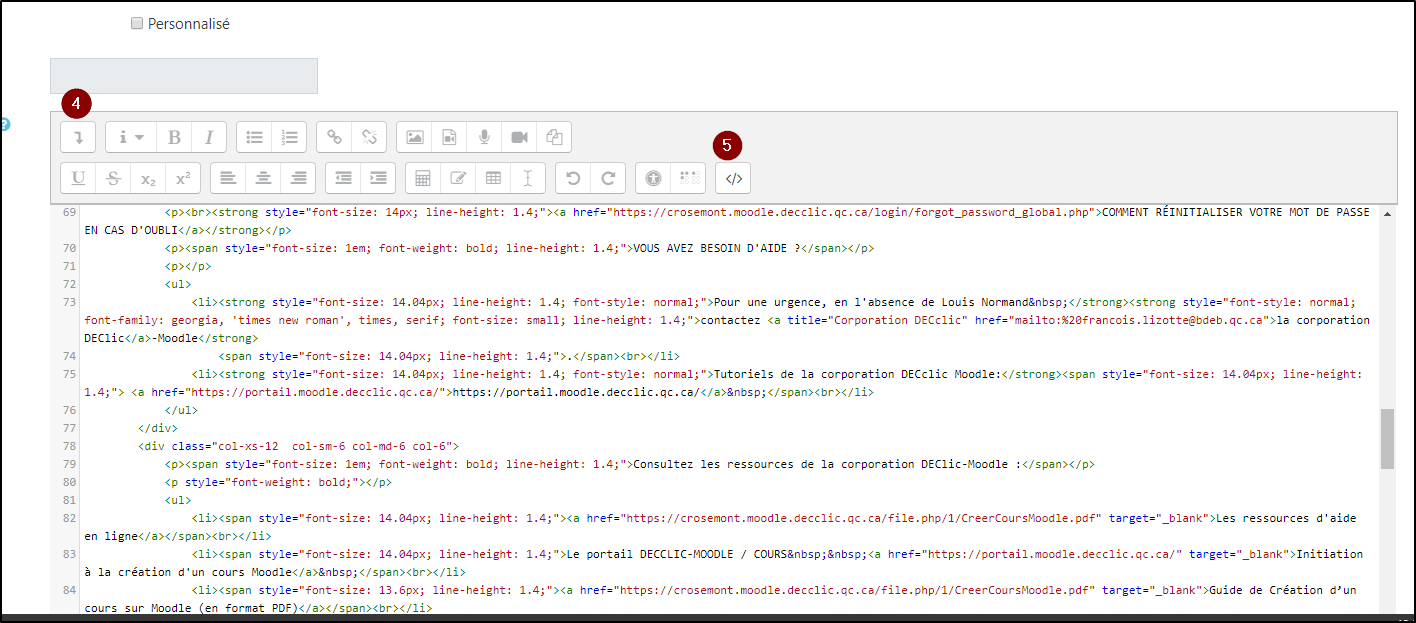The width and height of the screenshot is (1416, 623).
Task: Insert an unordered bullet list
Action: click(255, 137)
